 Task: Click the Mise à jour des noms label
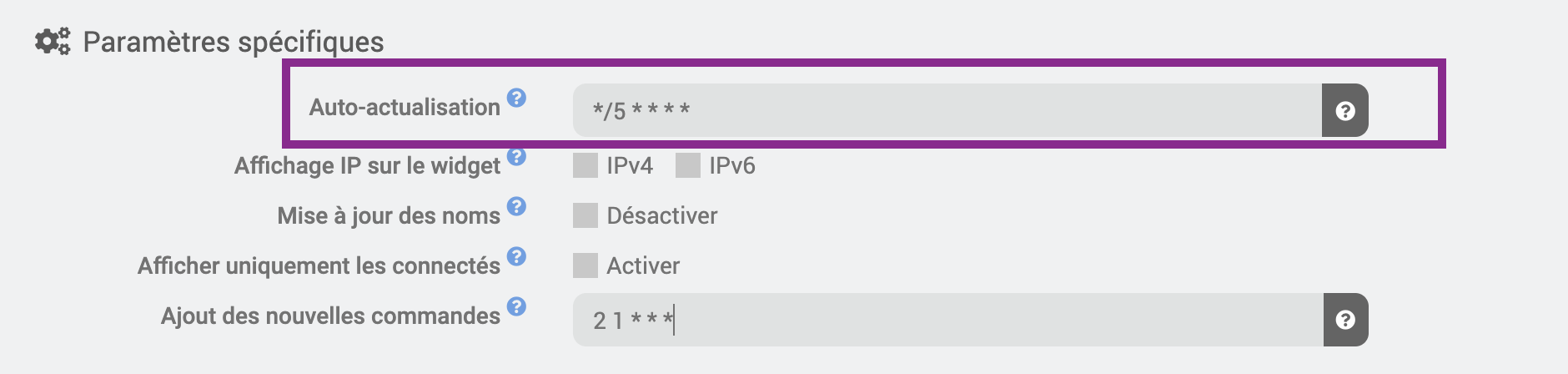[x=389, y=215]
